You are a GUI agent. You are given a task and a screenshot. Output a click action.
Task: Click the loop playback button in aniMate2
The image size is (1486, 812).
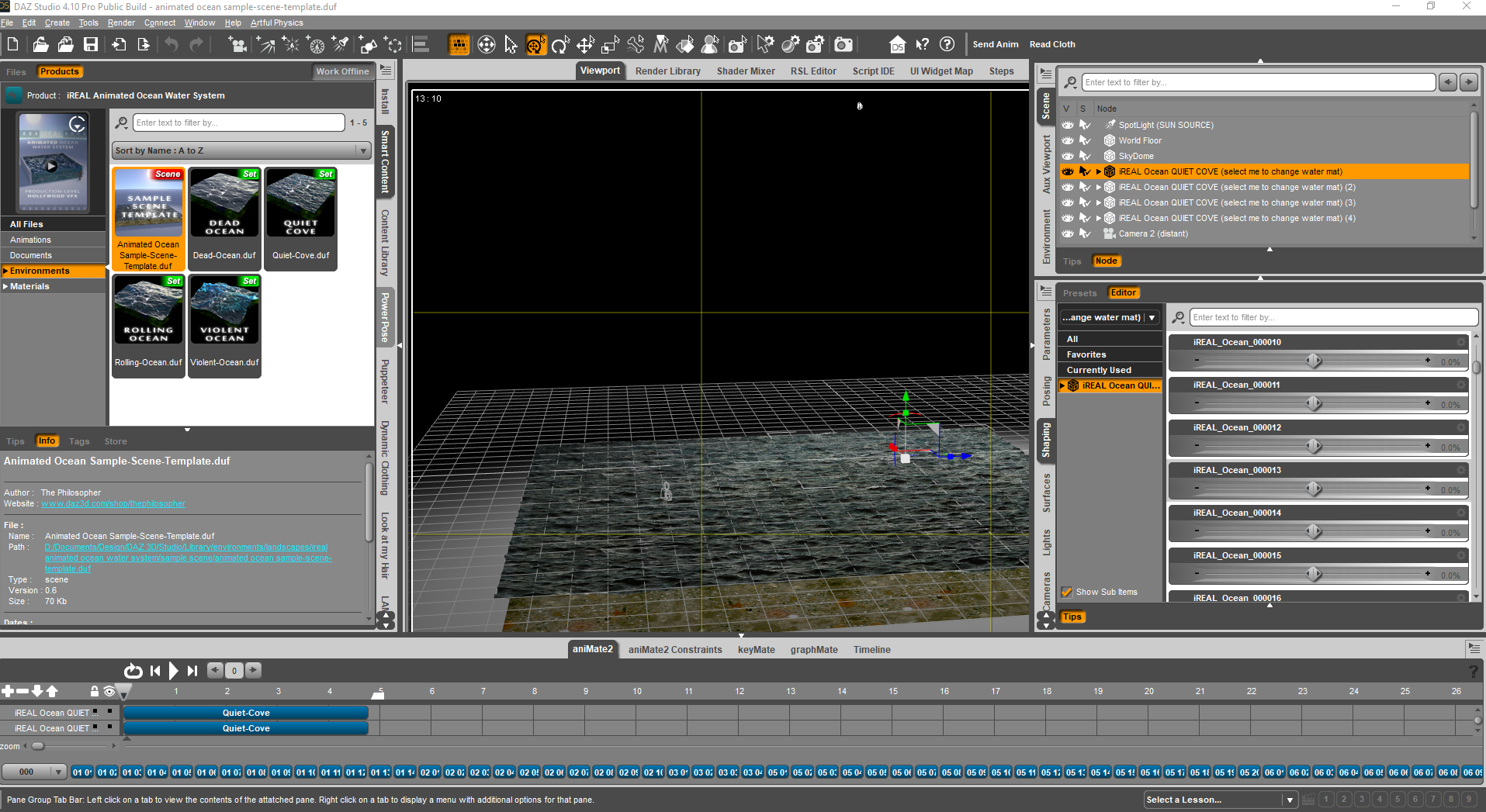coord(133,671)
